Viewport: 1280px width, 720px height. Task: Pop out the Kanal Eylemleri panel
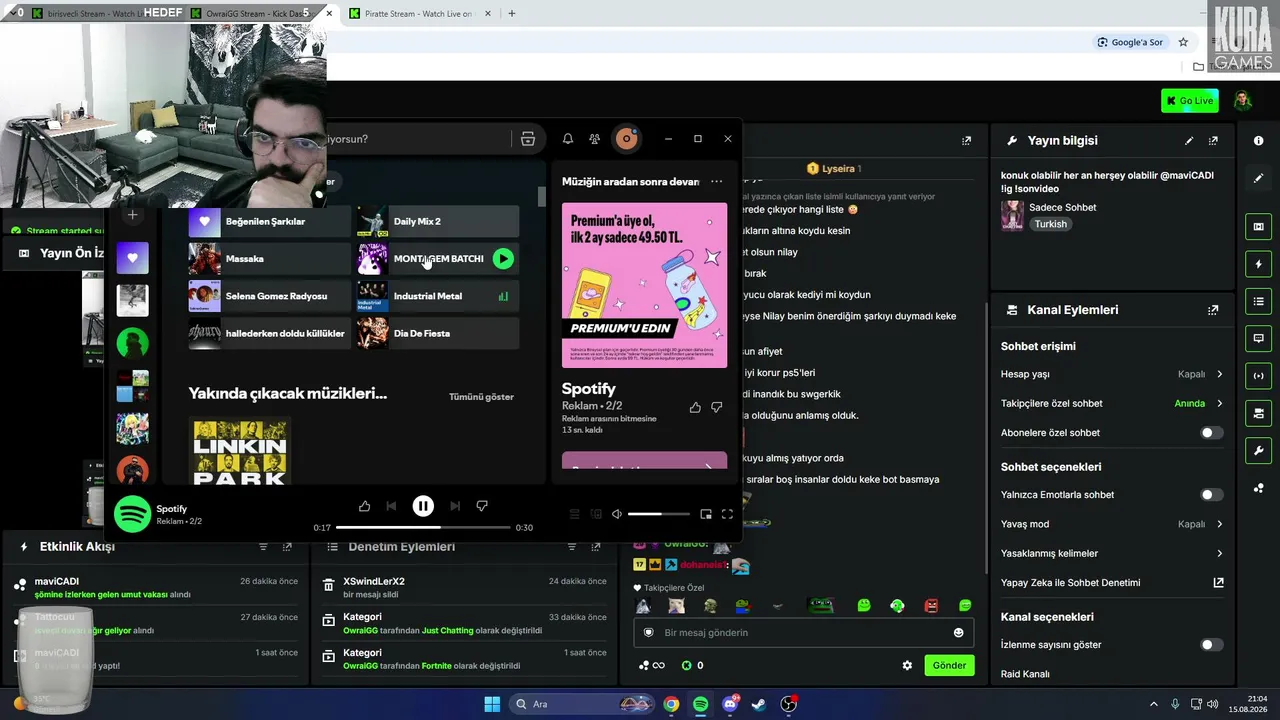coord(1213,310)
